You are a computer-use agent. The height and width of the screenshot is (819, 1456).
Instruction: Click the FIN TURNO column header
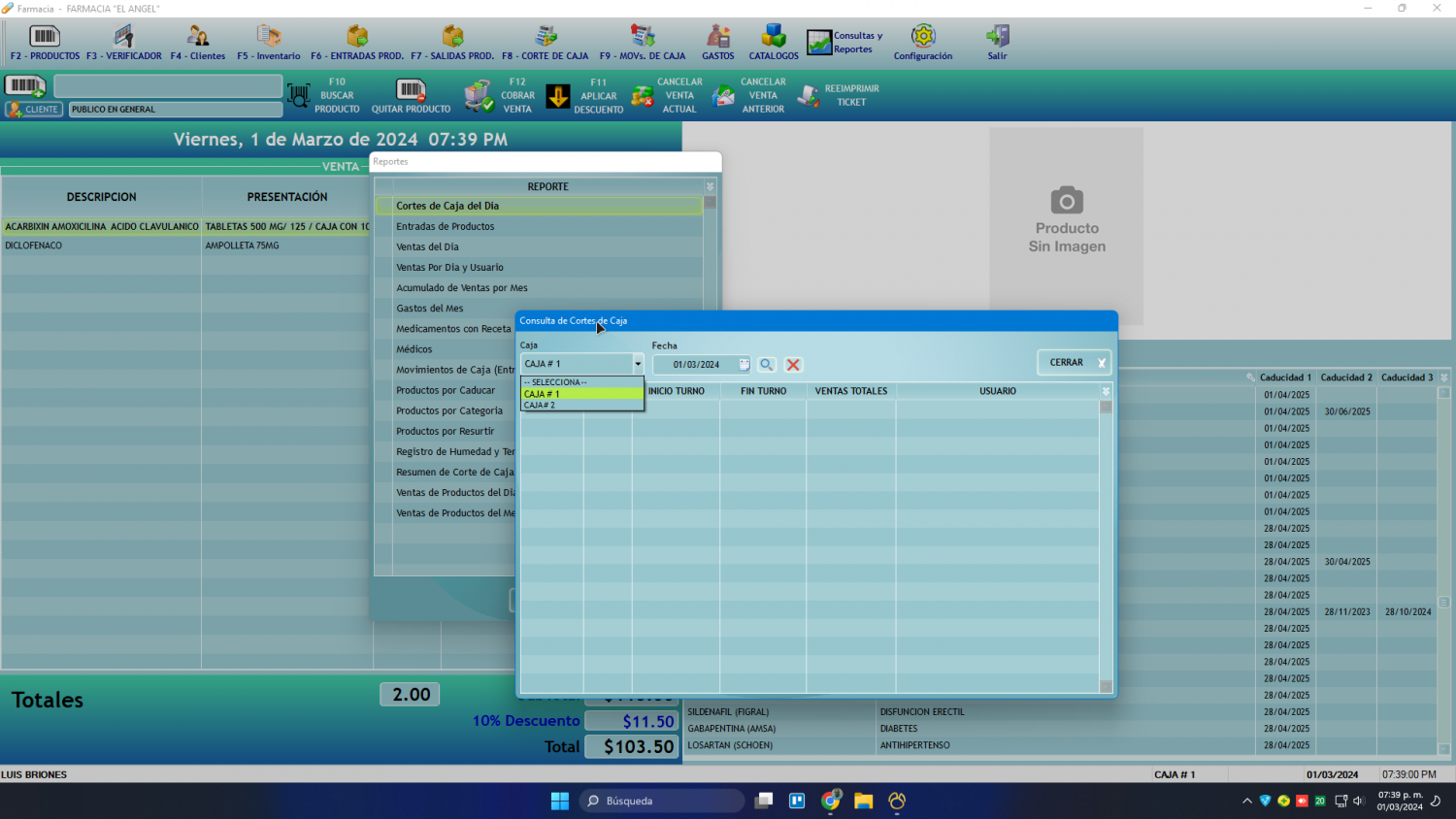pyautogui.click(x=763, y=391)
